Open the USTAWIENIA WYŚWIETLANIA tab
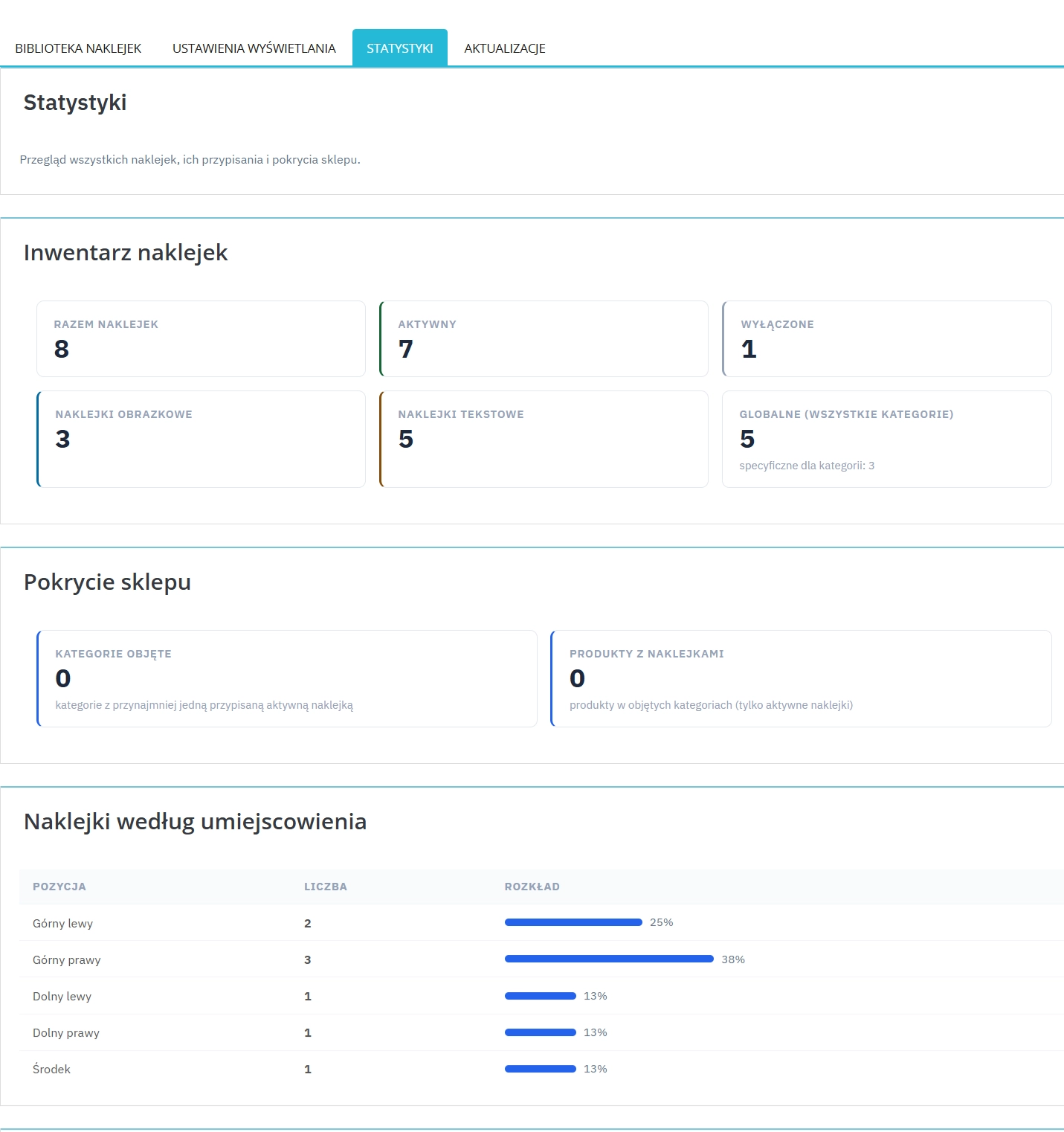Screen dimensions: 1064x1132 [254, 48]
